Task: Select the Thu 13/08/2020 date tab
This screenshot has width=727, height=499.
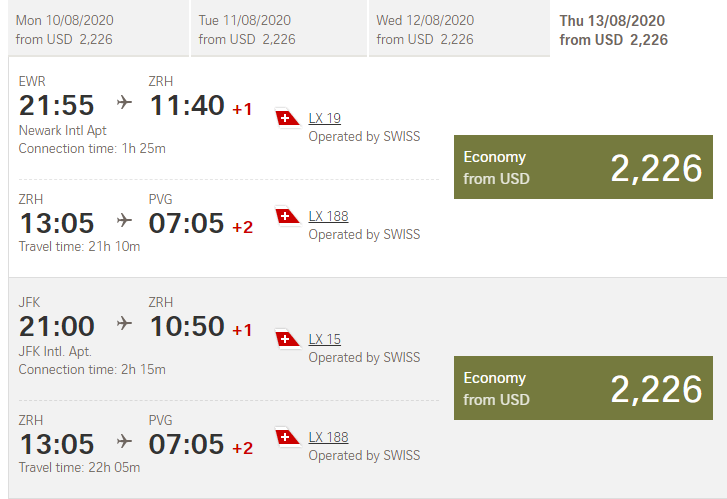Action: [x=638, y=30]
